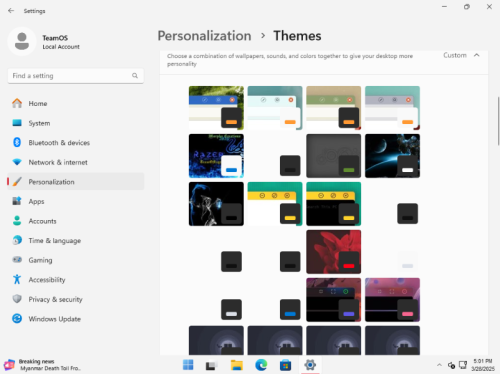Select the red flower theme
This screenshot has height=374, width=500.
point(333,252)
